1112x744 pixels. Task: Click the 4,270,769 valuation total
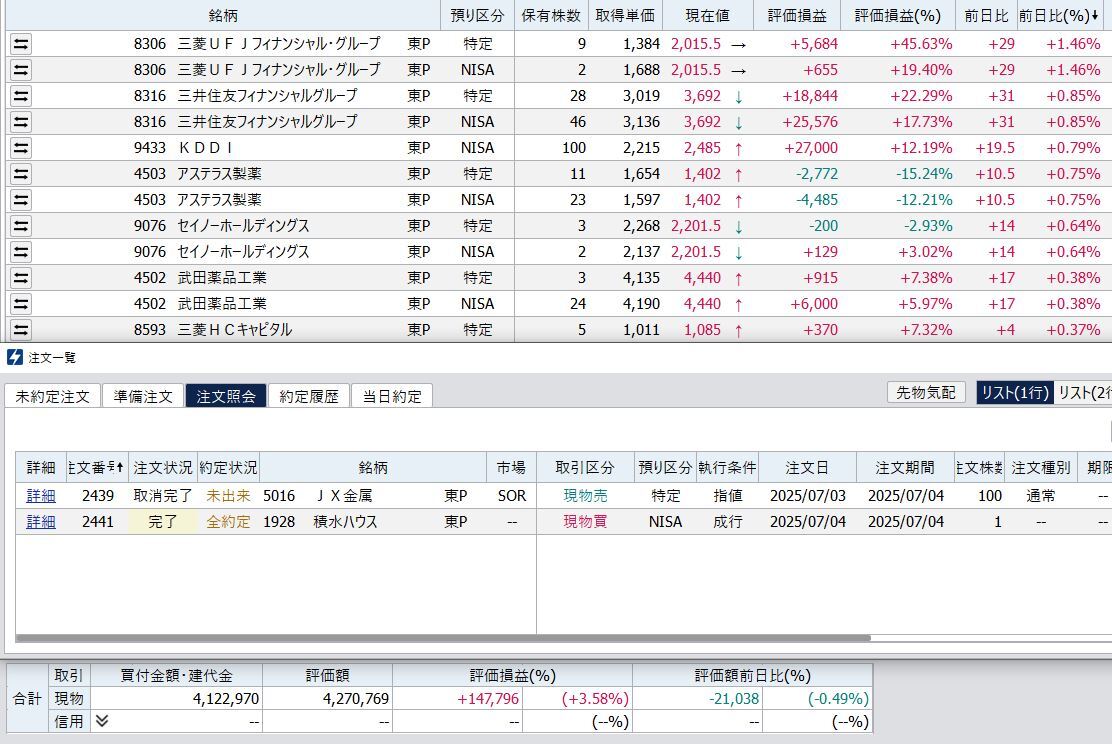tap(356, 699)
